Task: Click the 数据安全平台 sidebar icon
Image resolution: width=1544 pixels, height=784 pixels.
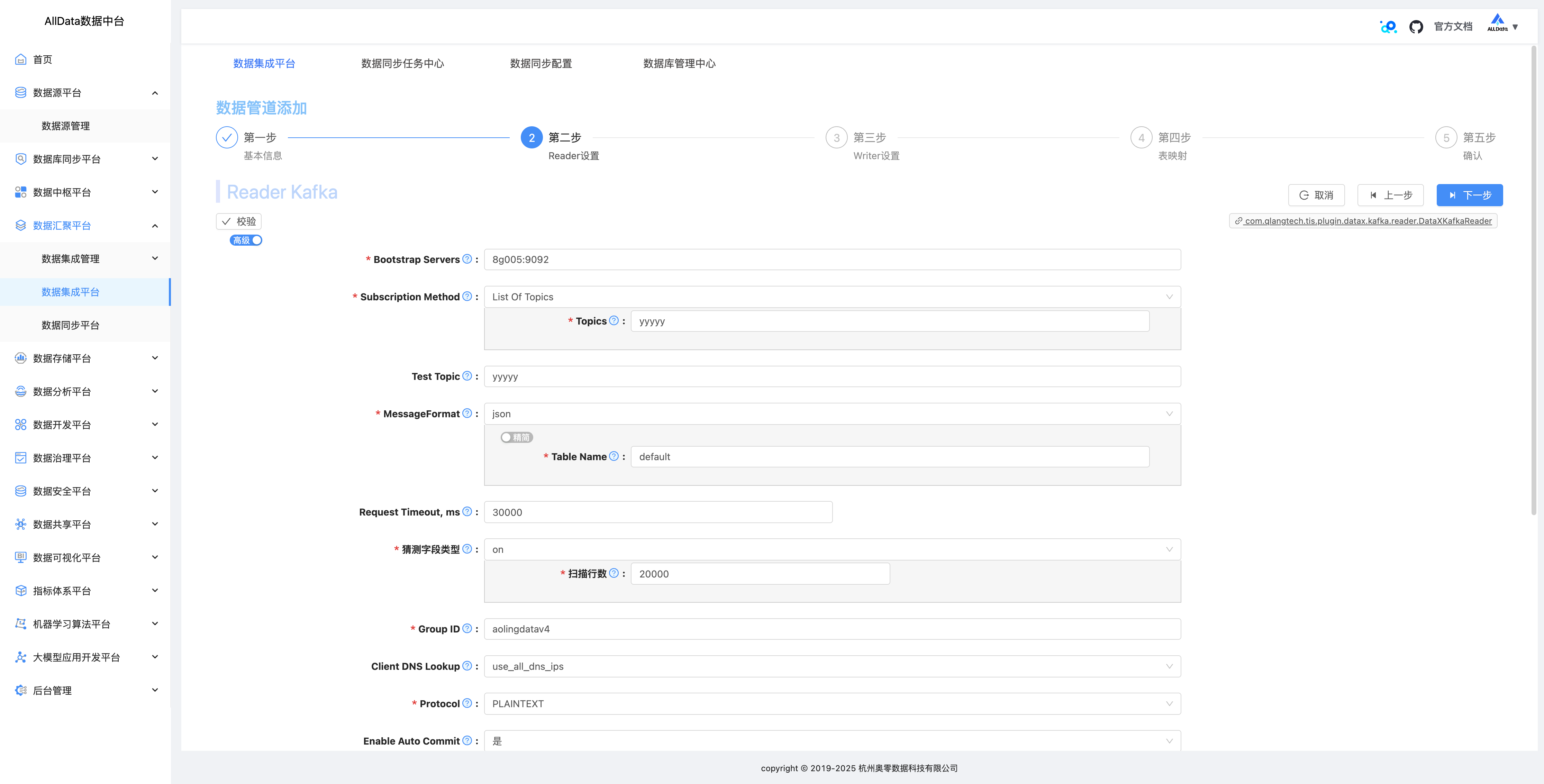Action: (20, 491)
